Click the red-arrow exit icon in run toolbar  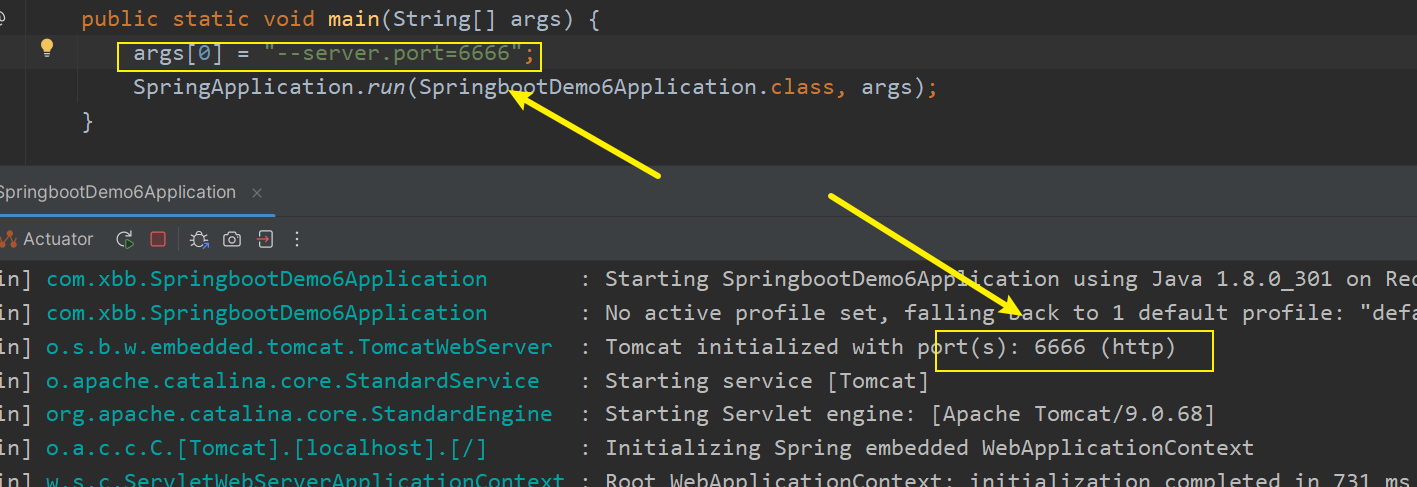[x=265, y=239]
